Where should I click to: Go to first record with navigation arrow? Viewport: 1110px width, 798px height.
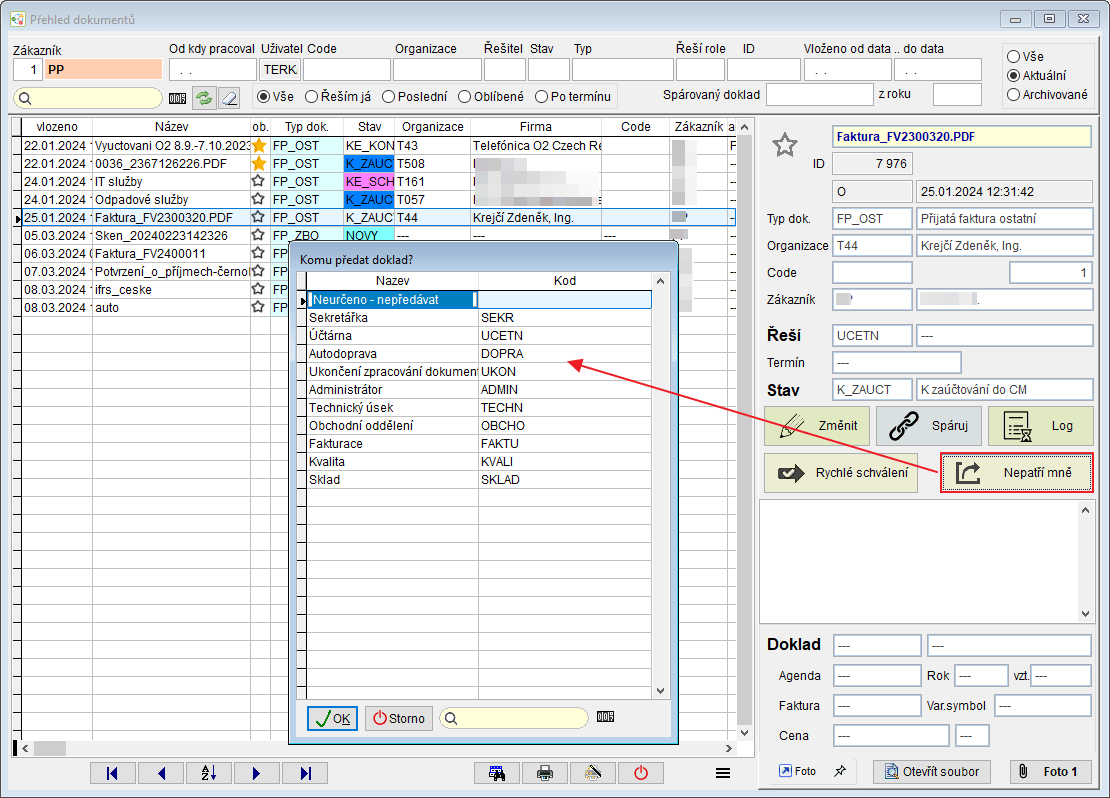coord(113,773)
